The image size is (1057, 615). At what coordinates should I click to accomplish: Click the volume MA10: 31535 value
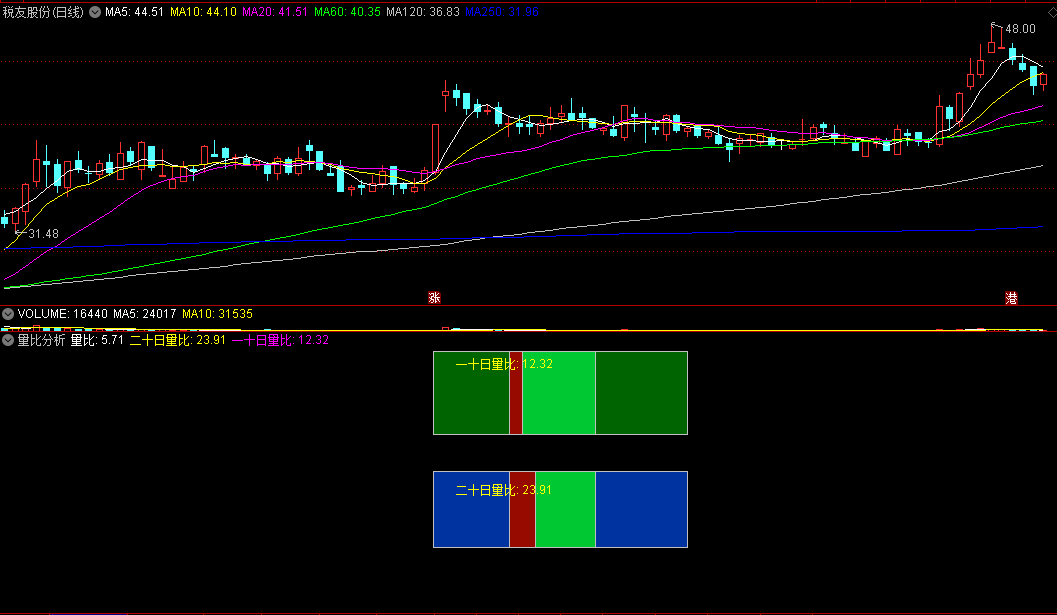pyautogui.click(x=218, y=314)
